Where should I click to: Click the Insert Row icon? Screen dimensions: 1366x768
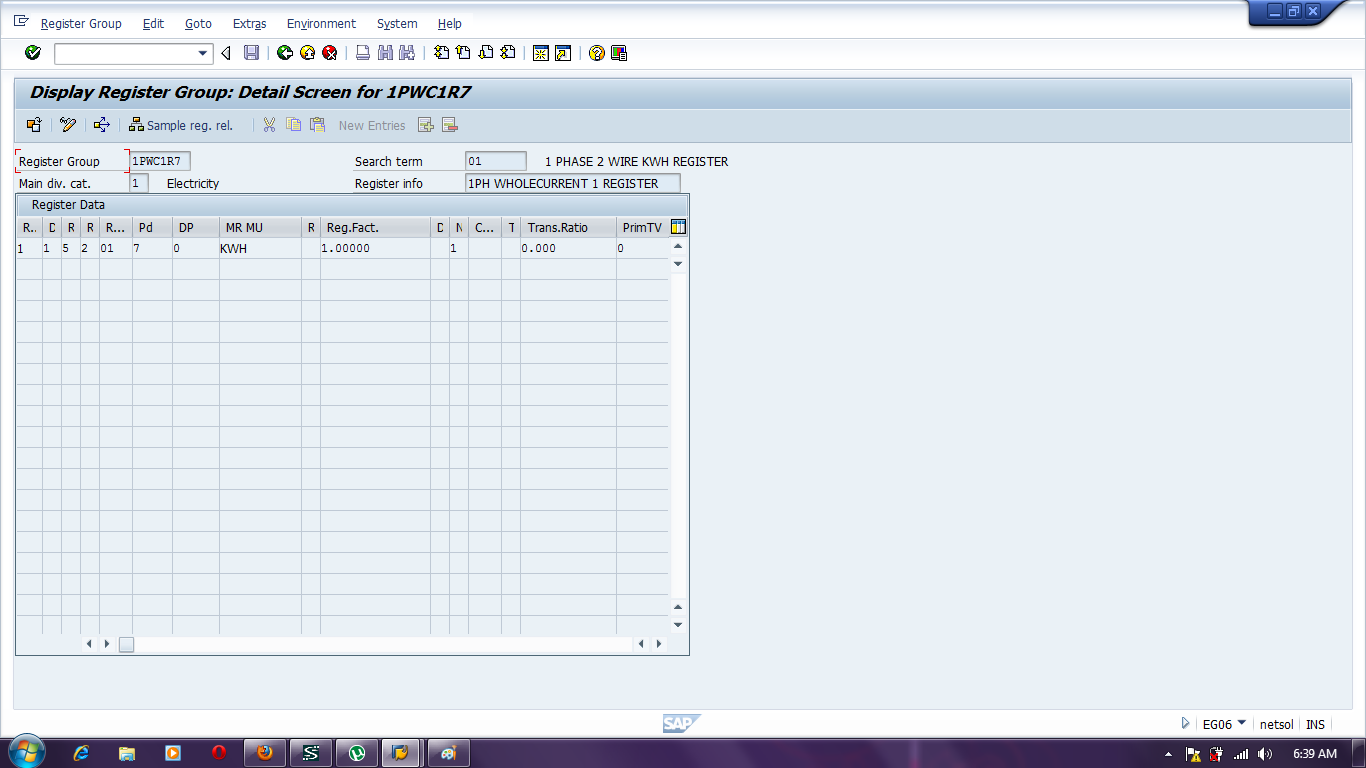426,125
